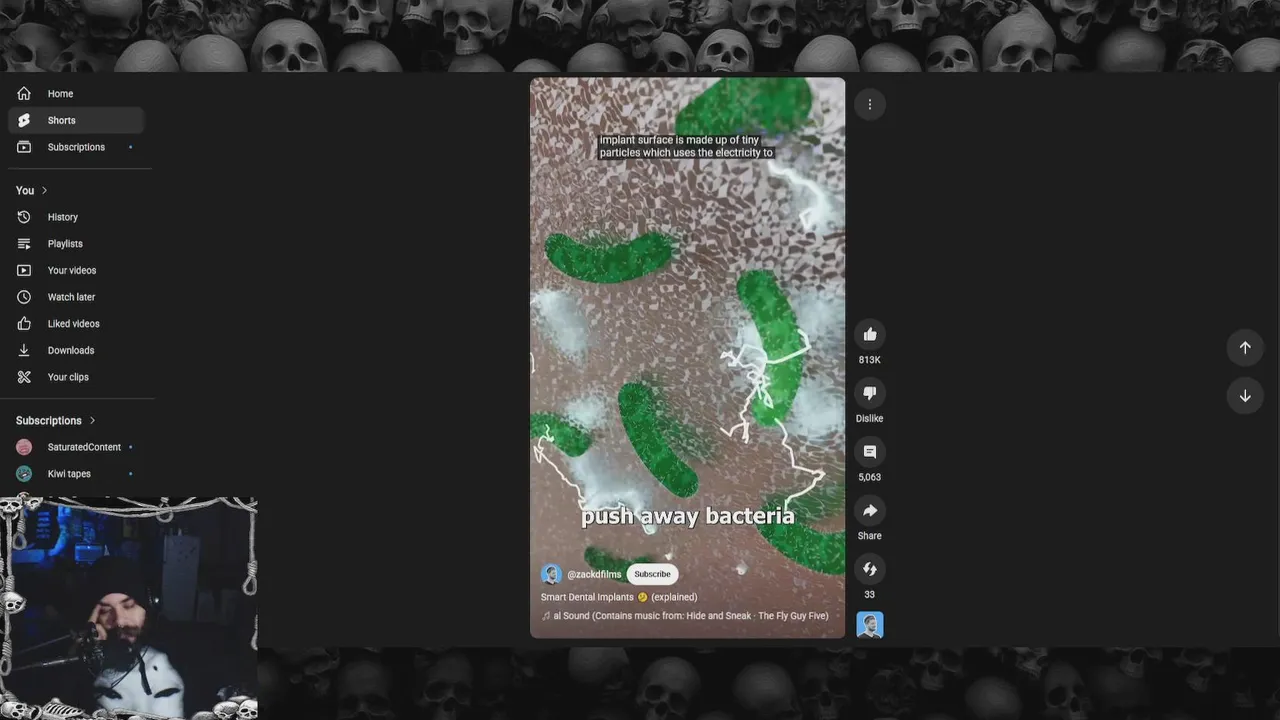Image resolution: width=1280 pixels, height=720 pixels.
Task: Open the sound source thumbnail below Remix
Action: coord(870,625)
